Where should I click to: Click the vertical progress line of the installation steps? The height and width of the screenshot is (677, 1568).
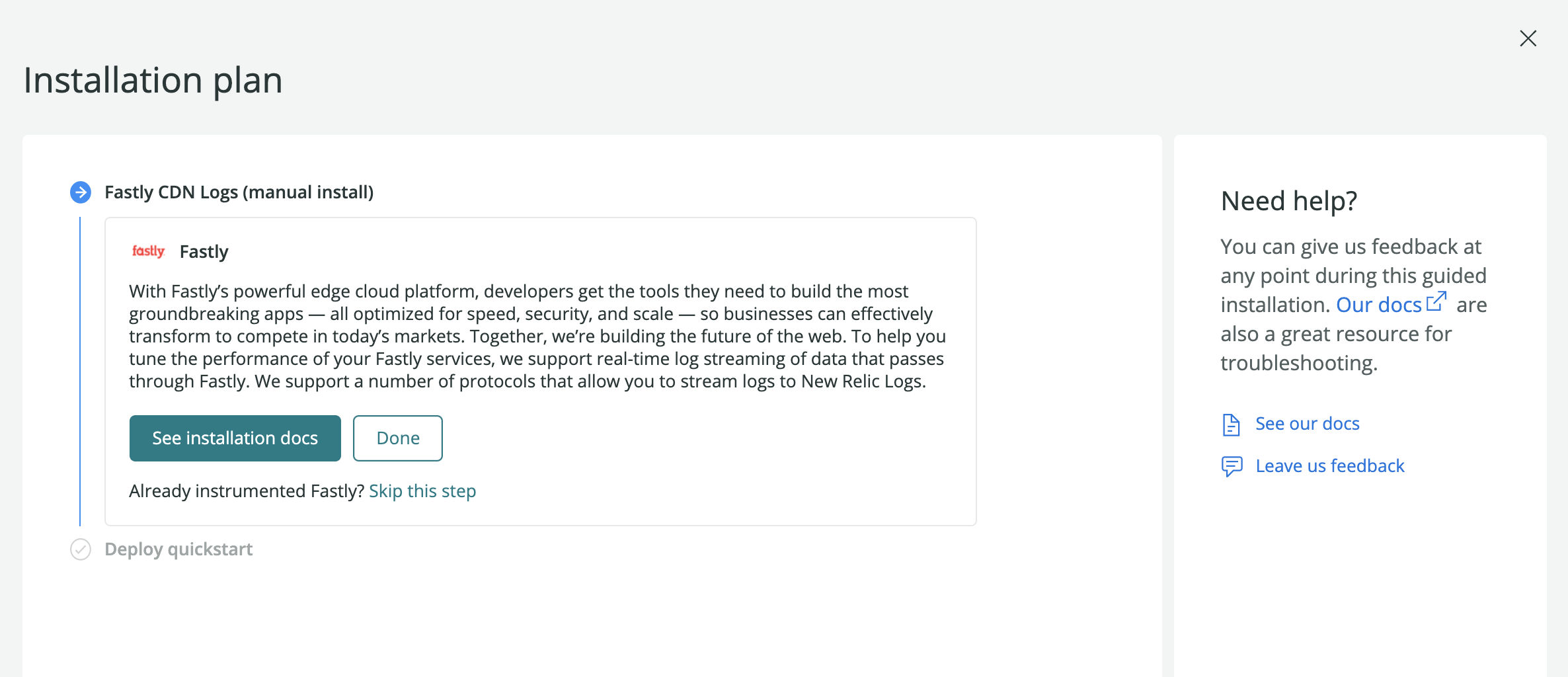pos(81,370)
